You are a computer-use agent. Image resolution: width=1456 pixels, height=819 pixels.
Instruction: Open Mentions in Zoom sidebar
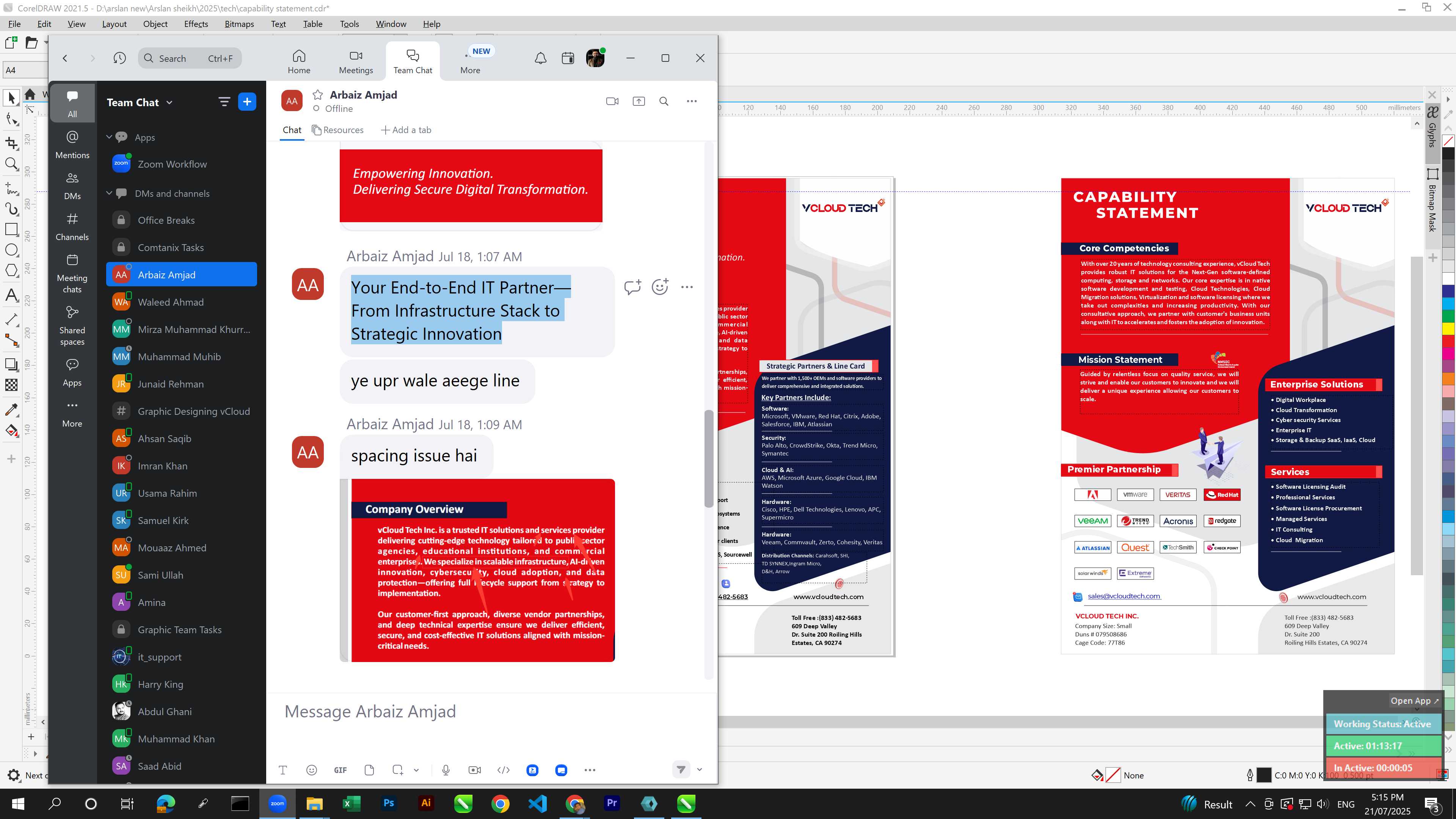pyautogui.click(x=72, y=145)
